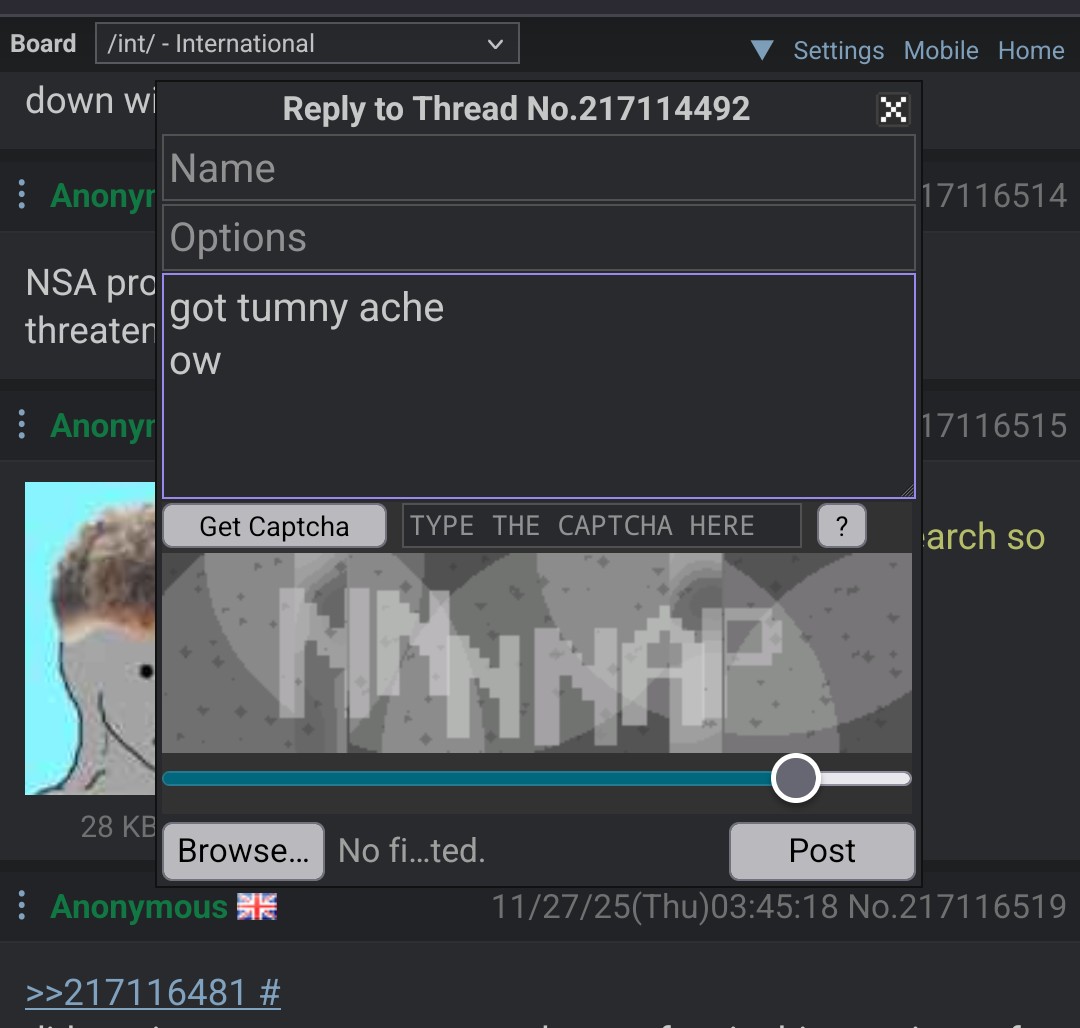Go to the Home link

1031,50
